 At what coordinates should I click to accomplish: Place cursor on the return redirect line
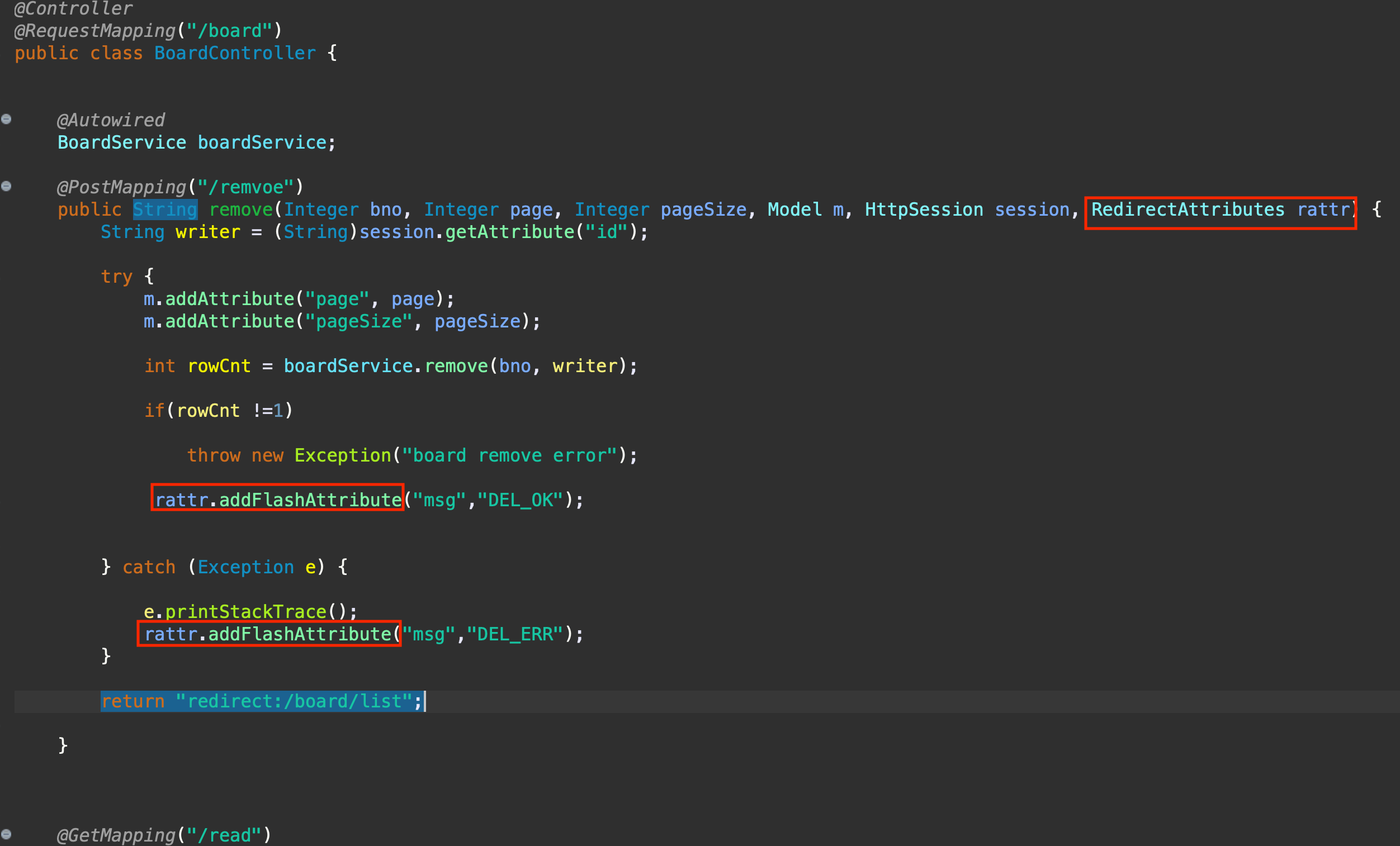point(261,701)
